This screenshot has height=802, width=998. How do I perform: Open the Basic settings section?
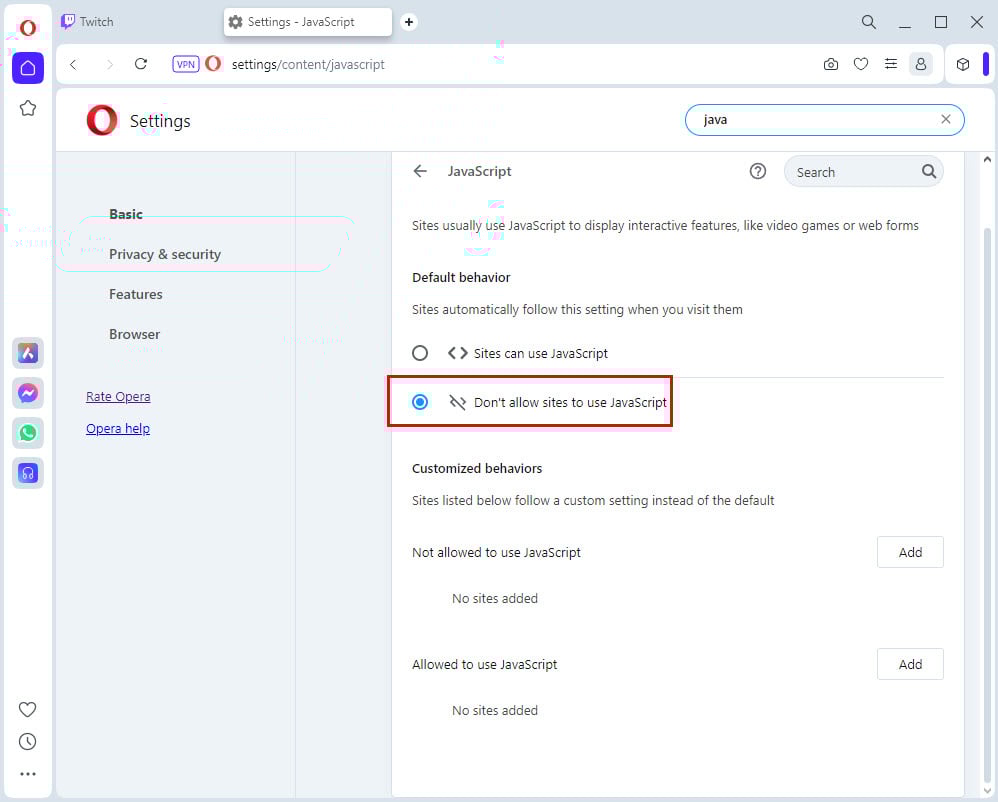tap(126, 215)
